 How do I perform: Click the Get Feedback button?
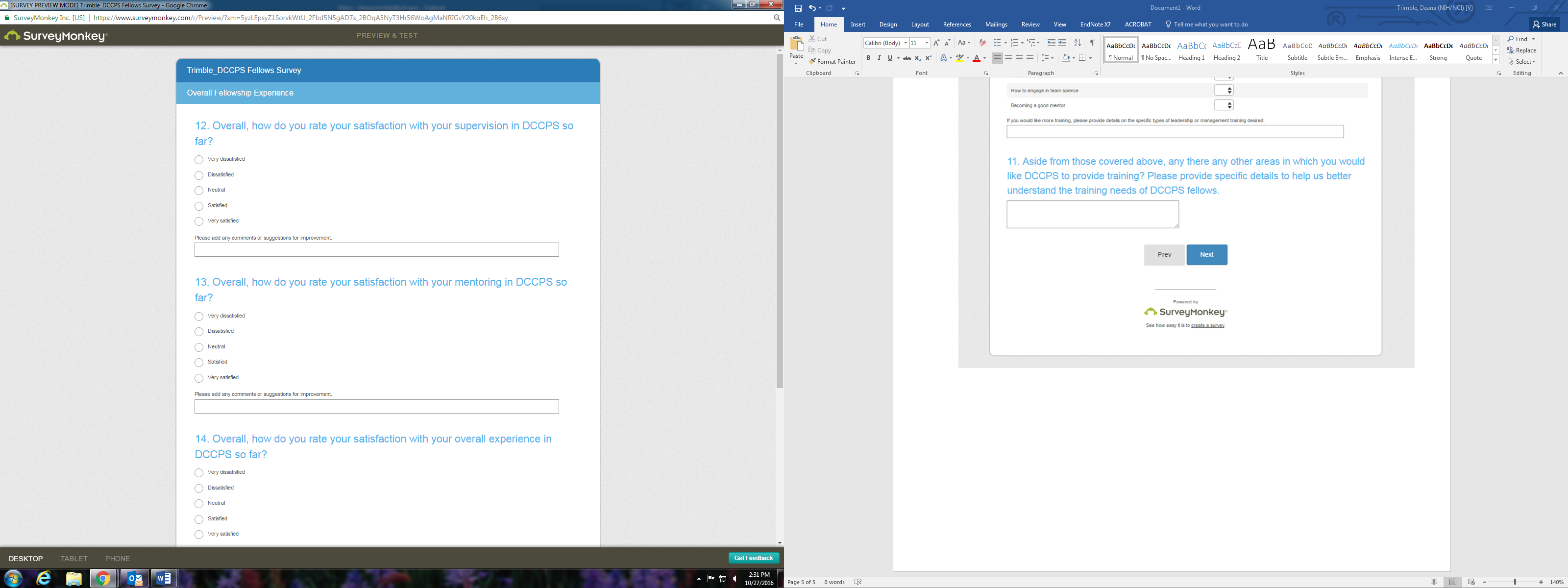pos(753,558)
